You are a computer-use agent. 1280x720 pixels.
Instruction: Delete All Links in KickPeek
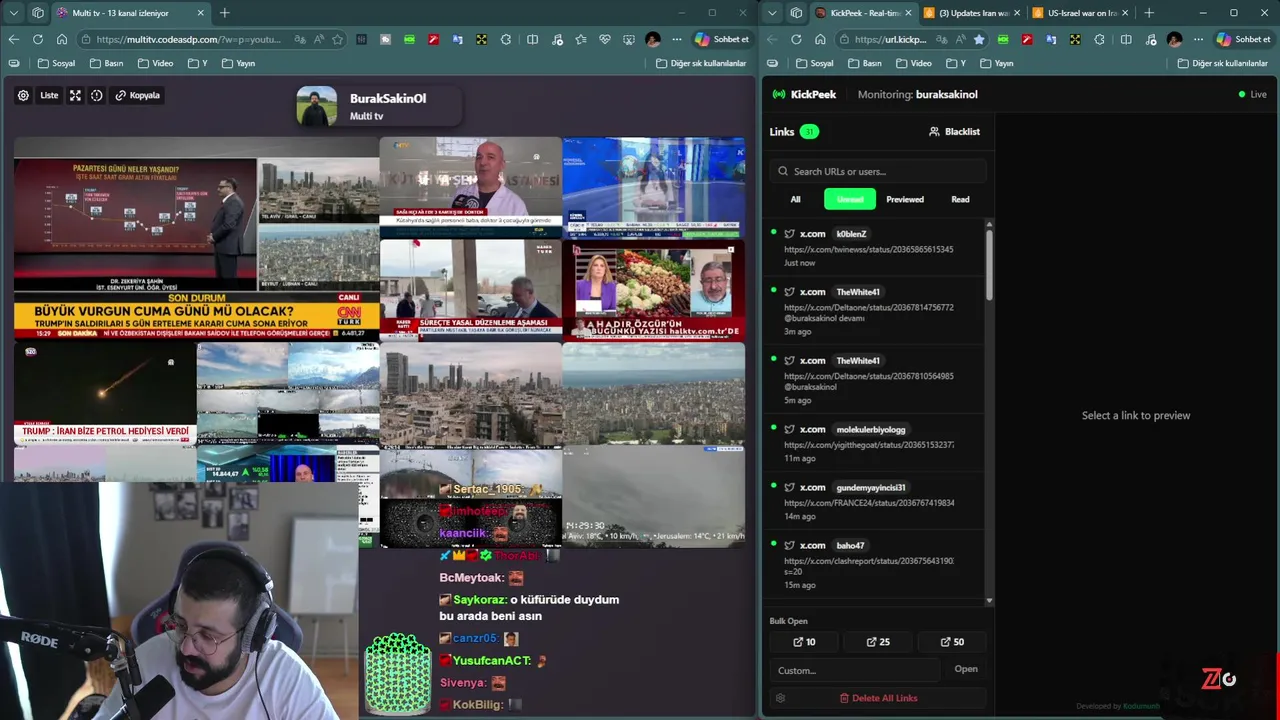pos(878,698)
